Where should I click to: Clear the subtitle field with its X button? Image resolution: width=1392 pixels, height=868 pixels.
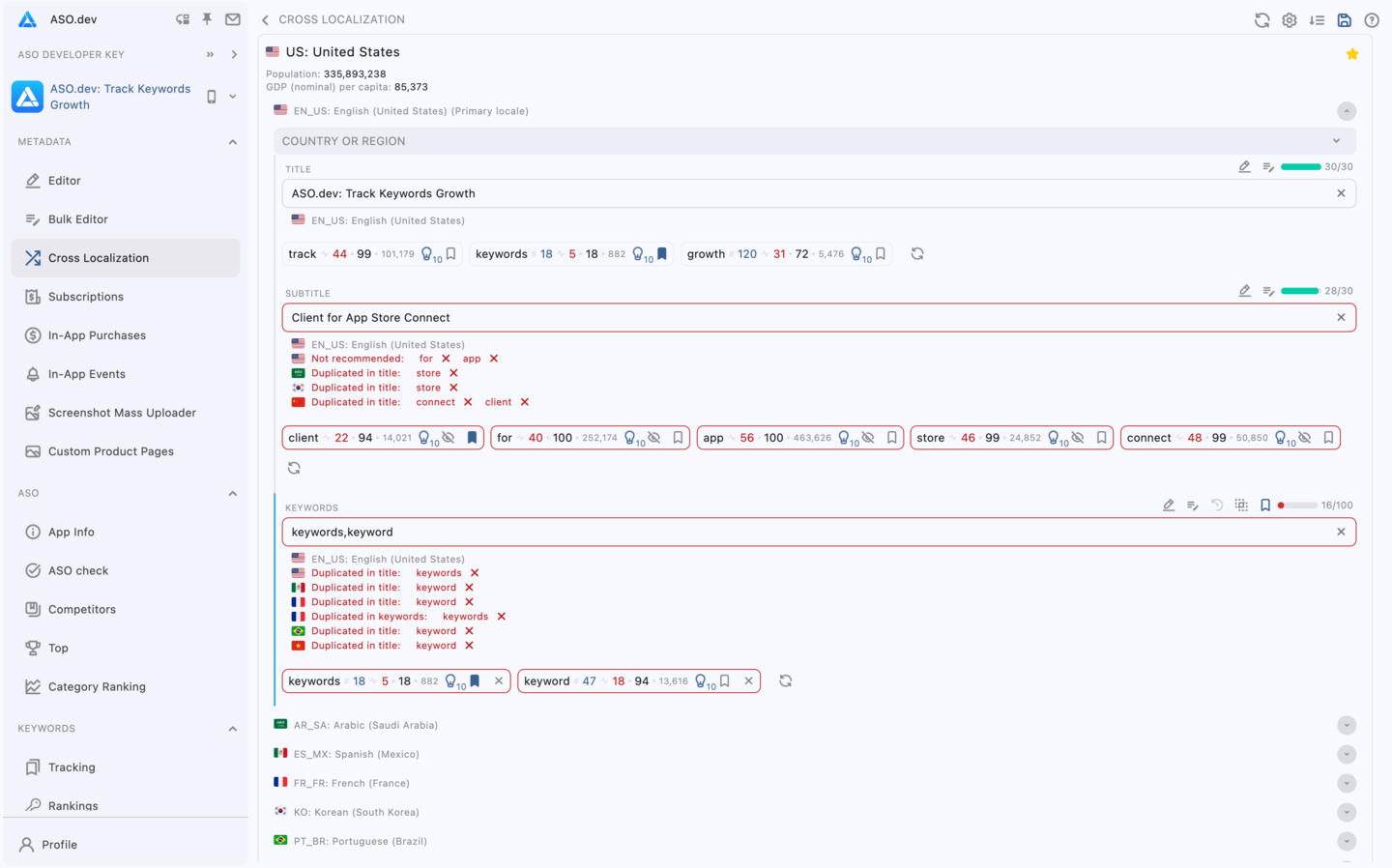coord(1341,317)
